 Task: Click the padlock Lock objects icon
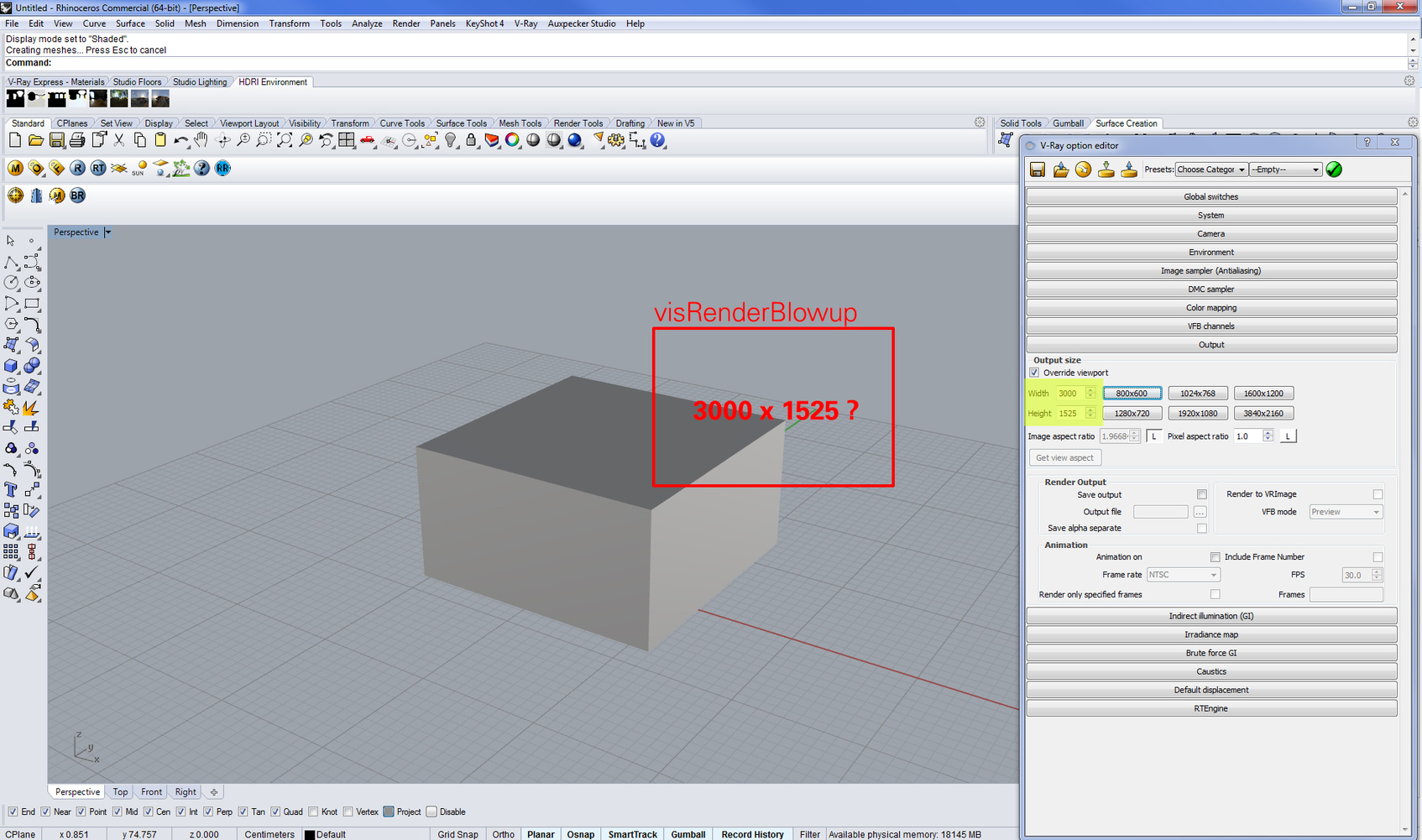(x=471, y=140)
